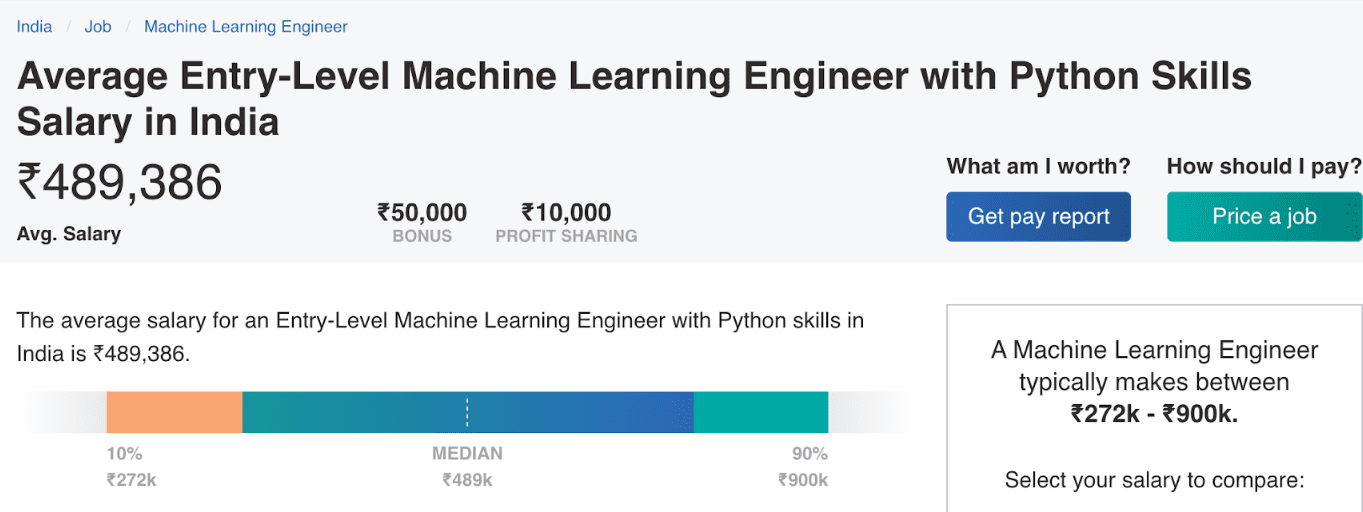The height and width of the screenshot is (512, 1363).
Task: Click the ₹489k median value
Action: tap(467, 480)
